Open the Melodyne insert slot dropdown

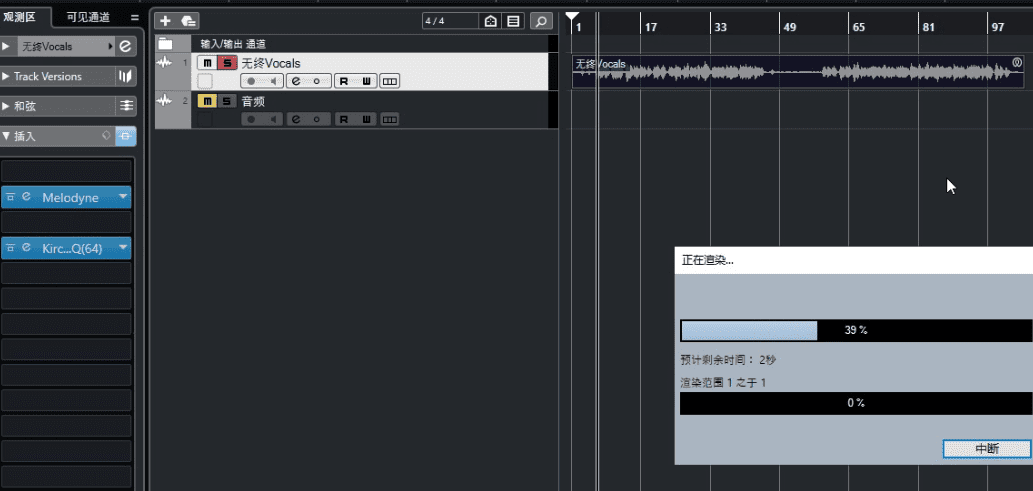pos(123,197)
